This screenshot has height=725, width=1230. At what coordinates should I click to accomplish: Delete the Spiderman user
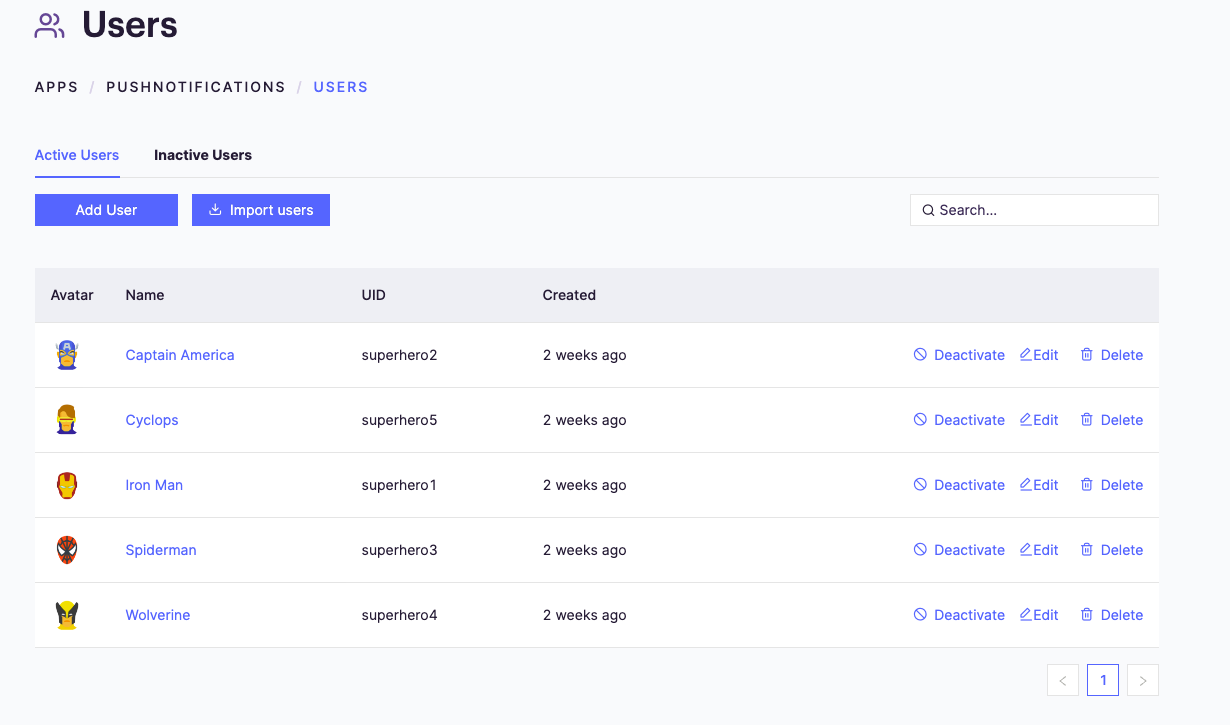pos(1111,550)
